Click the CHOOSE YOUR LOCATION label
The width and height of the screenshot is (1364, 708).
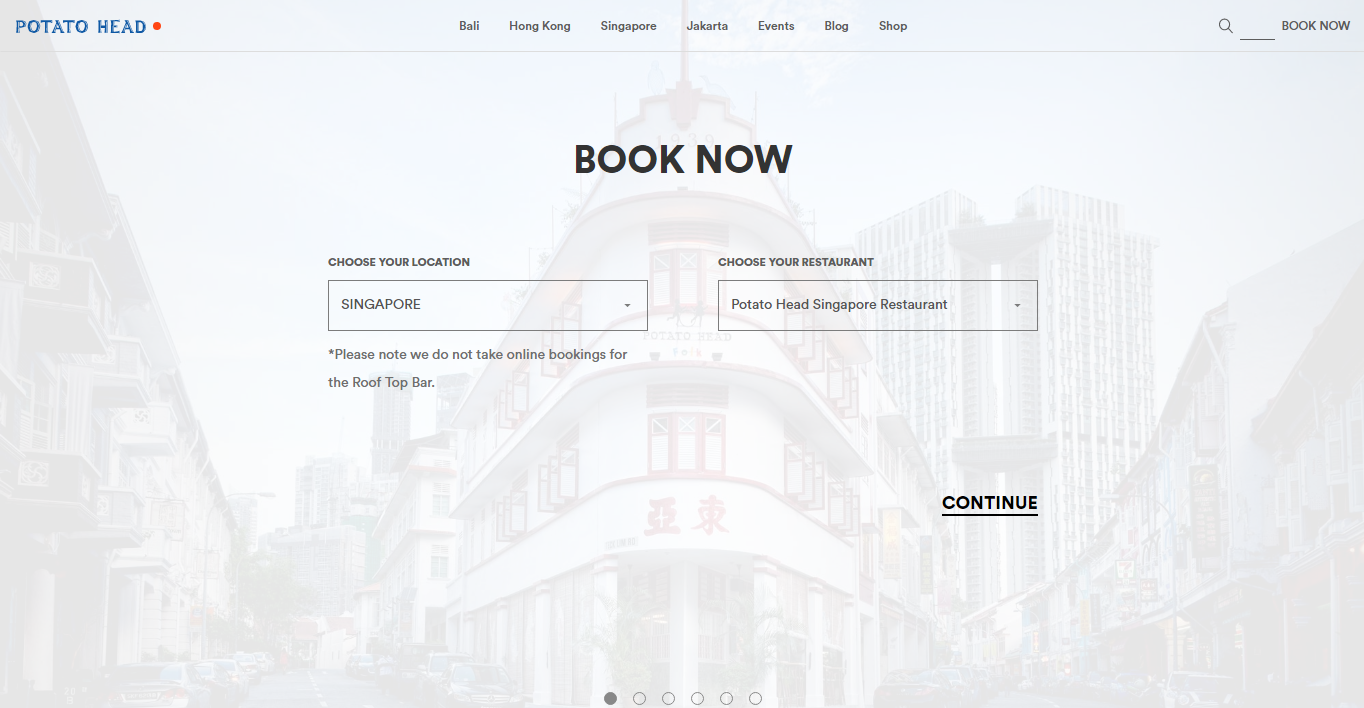click(399, 262)
